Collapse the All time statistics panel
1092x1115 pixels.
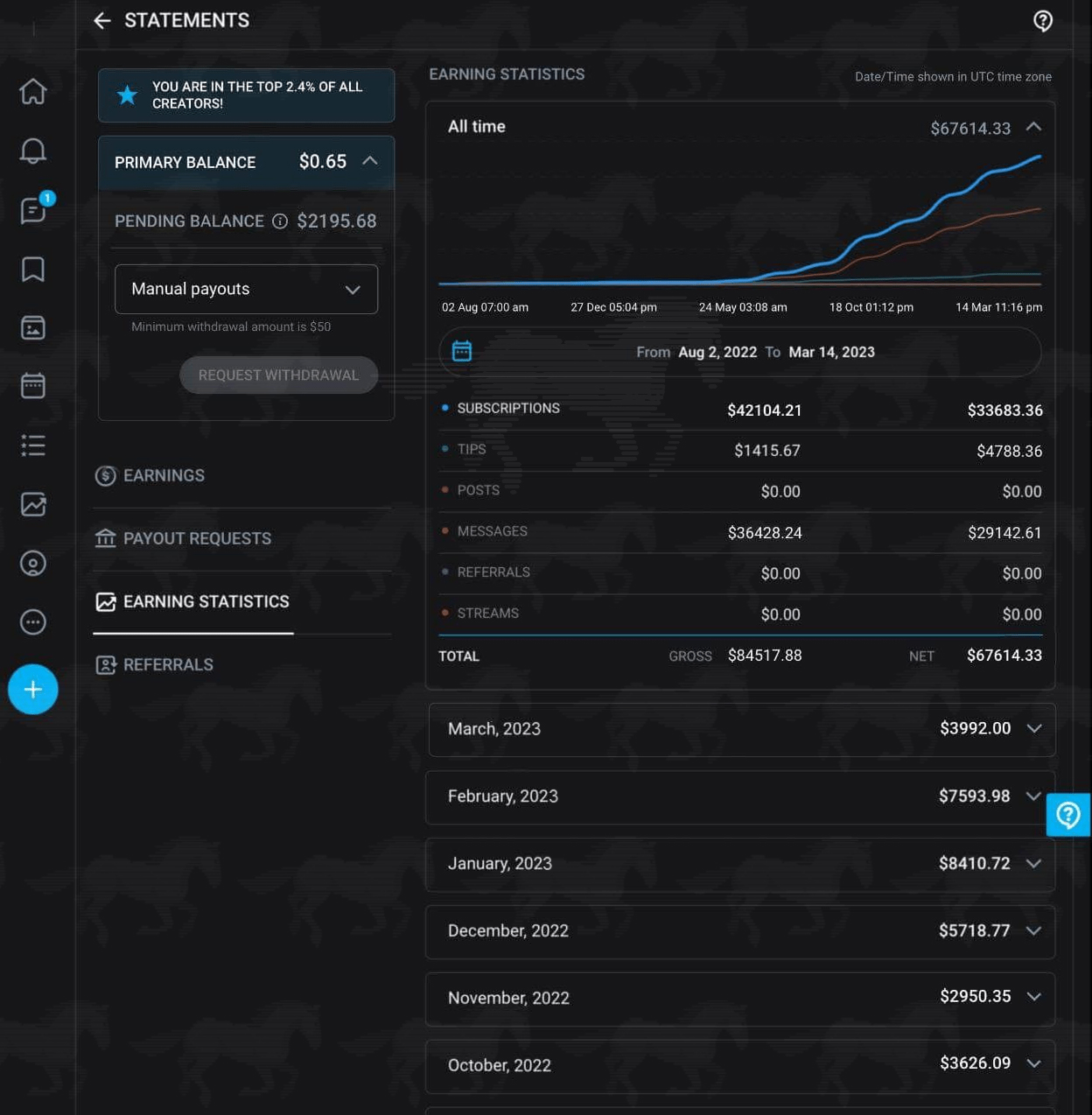point(1033,127)
